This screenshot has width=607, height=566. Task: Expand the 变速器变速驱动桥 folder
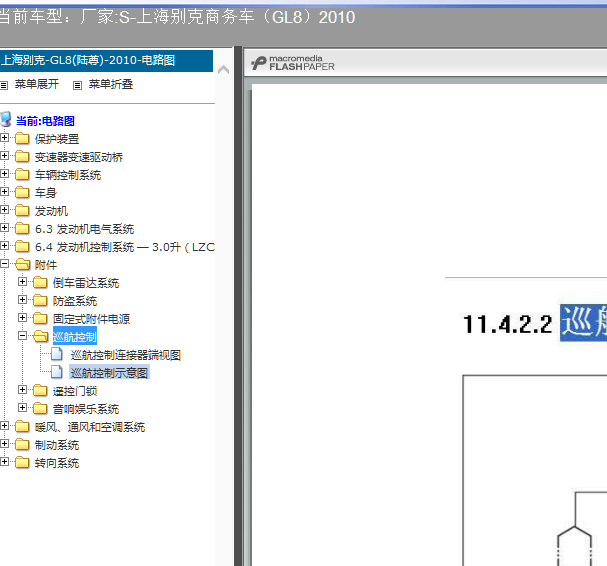pyautogui.click(x=4, y=156)
